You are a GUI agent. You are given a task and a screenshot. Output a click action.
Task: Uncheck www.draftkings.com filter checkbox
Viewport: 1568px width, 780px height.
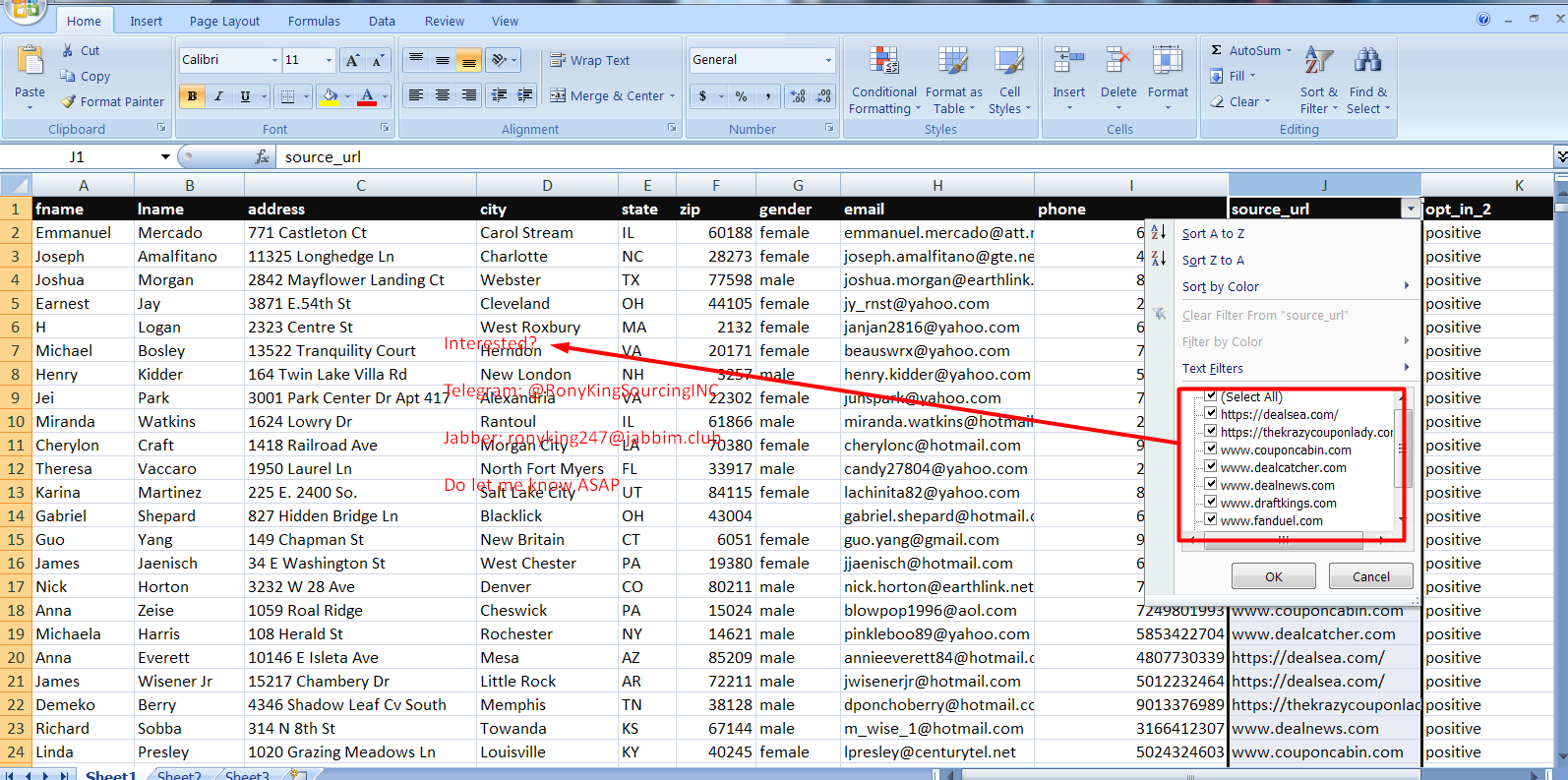click(1211, 503)
